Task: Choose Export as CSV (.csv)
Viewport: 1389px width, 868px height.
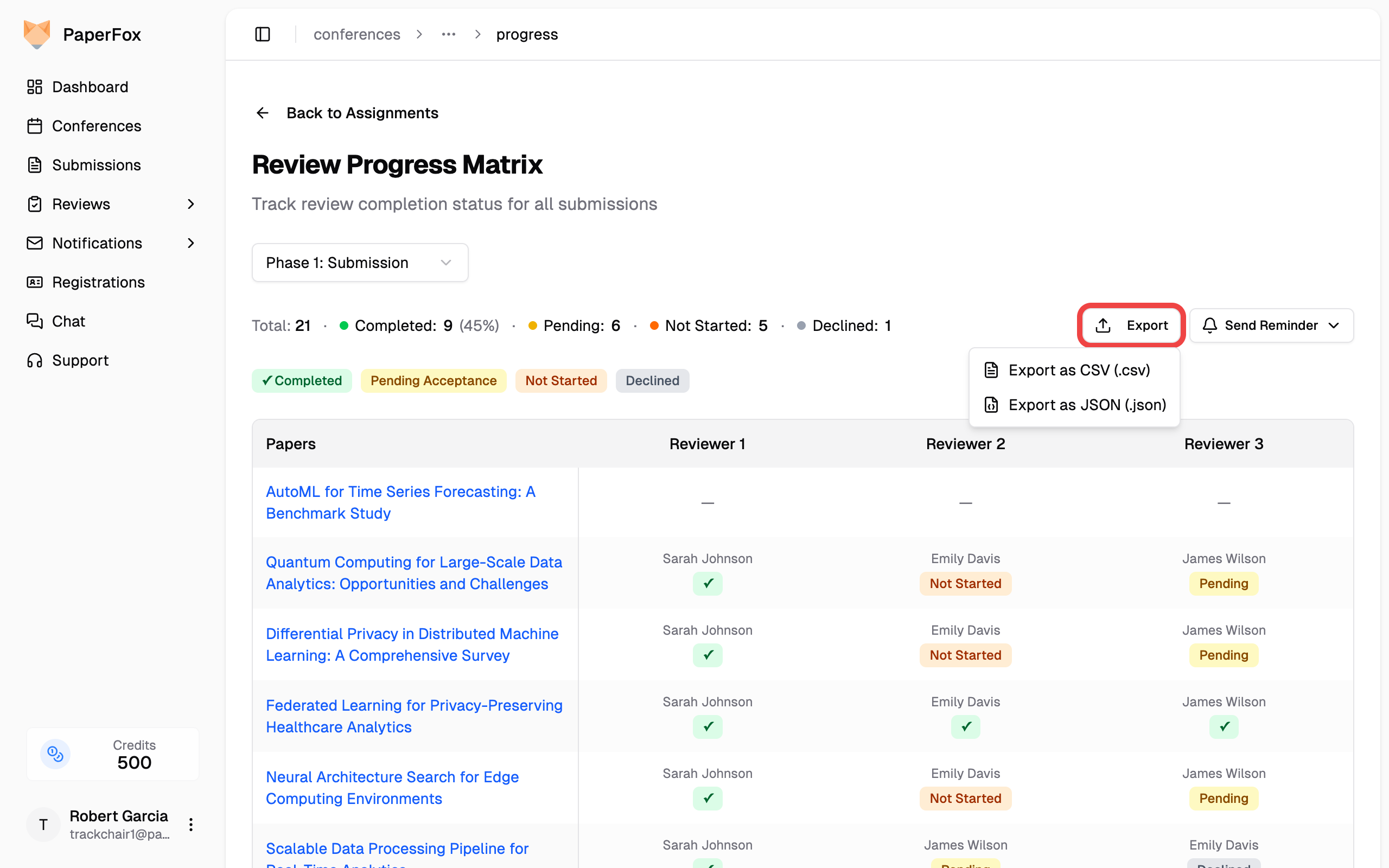Action: click(x=1079, y=371)
